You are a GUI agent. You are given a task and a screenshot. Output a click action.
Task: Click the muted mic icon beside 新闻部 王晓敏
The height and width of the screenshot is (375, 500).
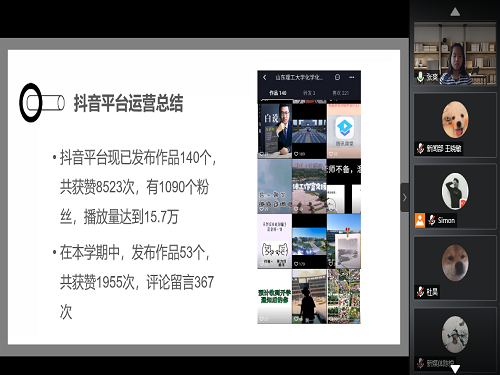click(421, 148)
